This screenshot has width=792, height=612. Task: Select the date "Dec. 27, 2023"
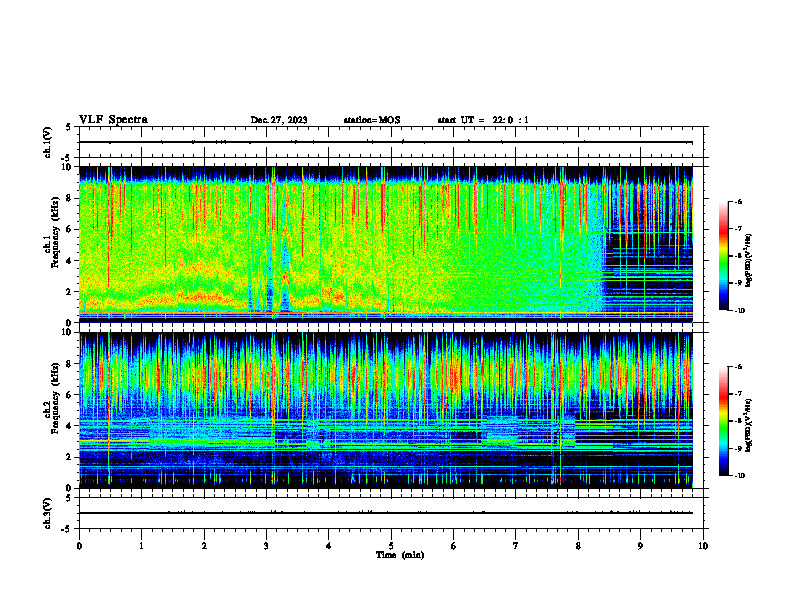coord(279,120)
